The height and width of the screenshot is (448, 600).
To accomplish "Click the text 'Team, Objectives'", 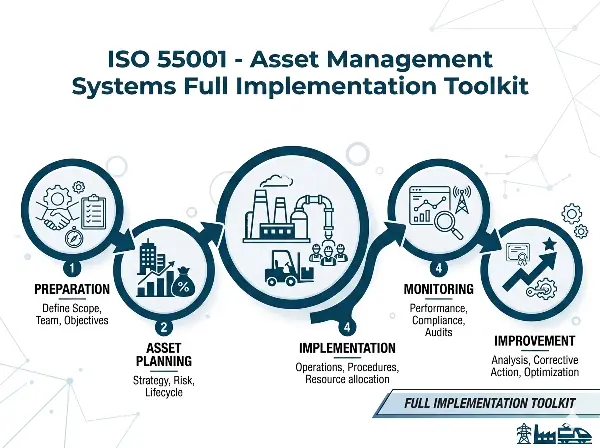I will tap(72, 320).
